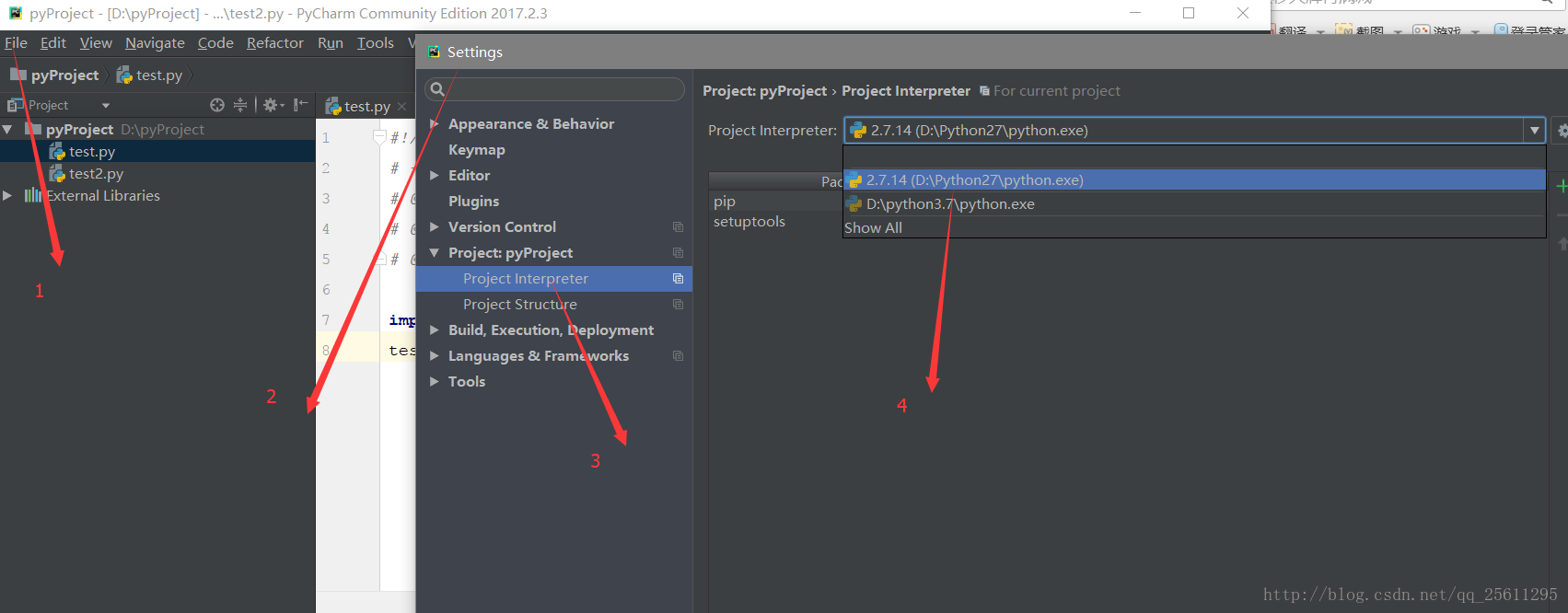Click project-level icon beside Version Control
1568x613 pixels.
tap(678, 227)
